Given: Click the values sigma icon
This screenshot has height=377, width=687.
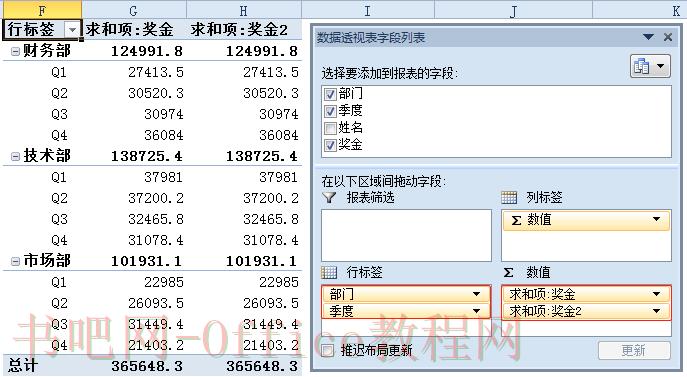Looking at the screenshot, I should [508, 272].
